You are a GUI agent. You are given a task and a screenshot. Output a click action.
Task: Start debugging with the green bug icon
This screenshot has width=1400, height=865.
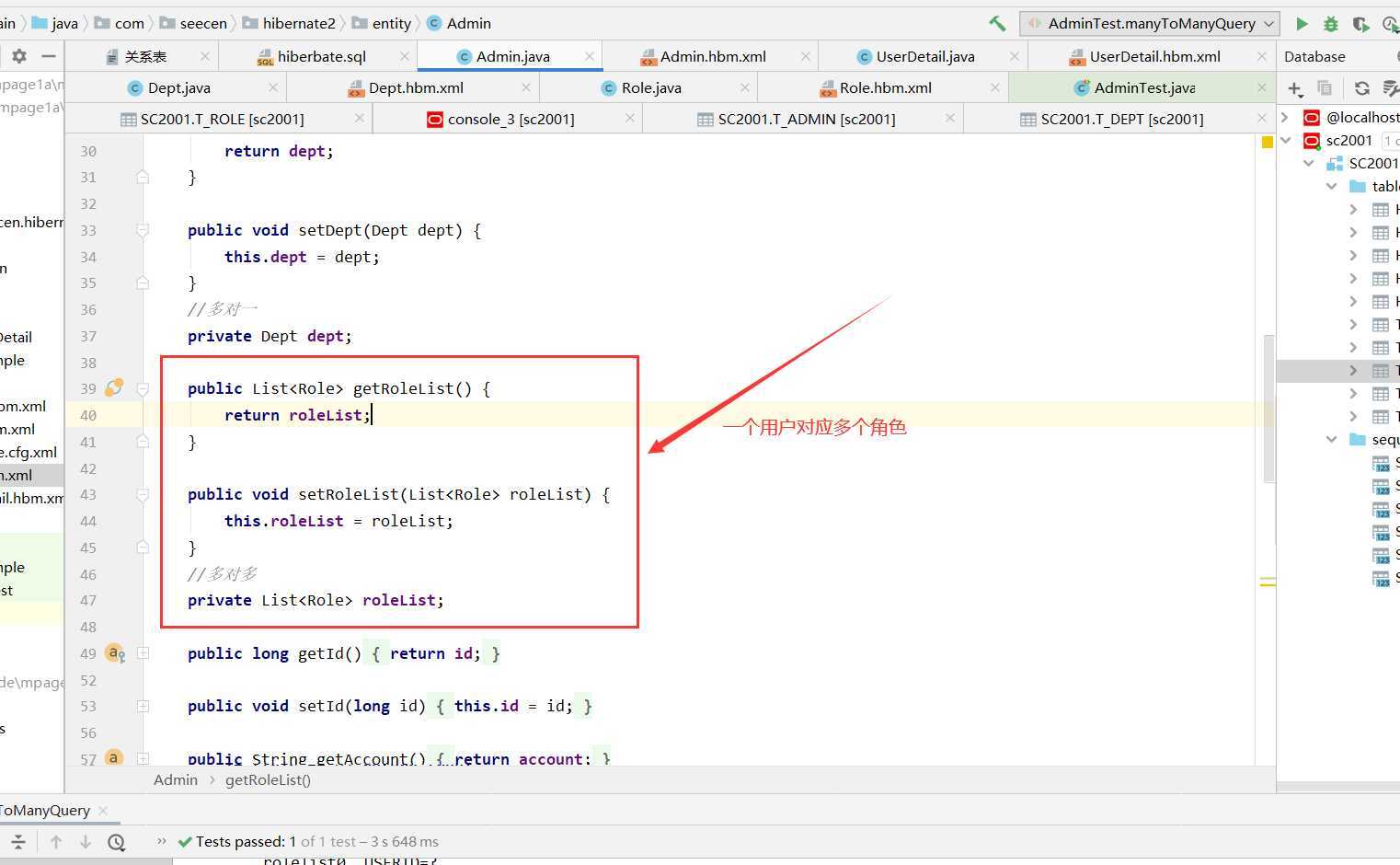[1331, 24]
